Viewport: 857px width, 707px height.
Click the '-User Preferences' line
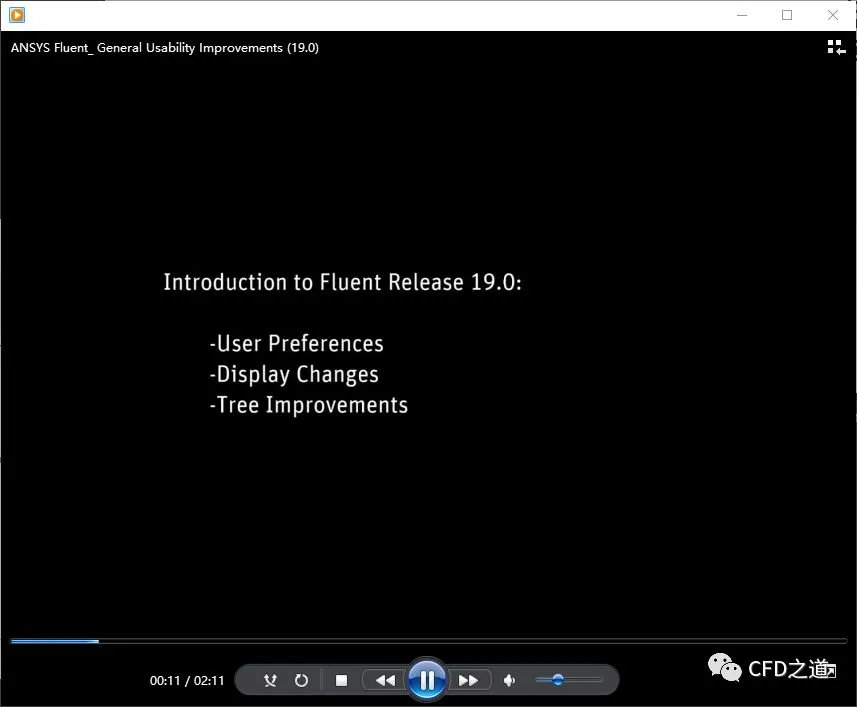tap(297, 344)
